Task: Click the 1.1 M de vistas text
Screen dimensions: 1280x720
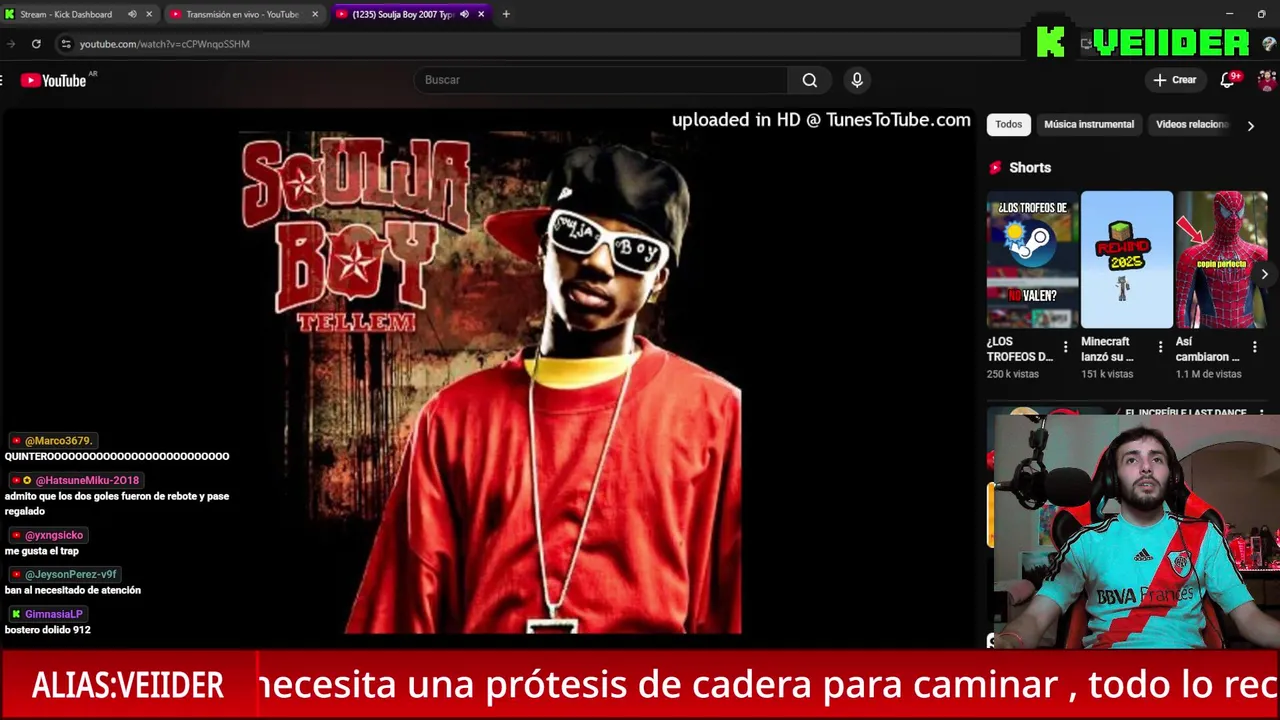Action: pos(1209,374)
